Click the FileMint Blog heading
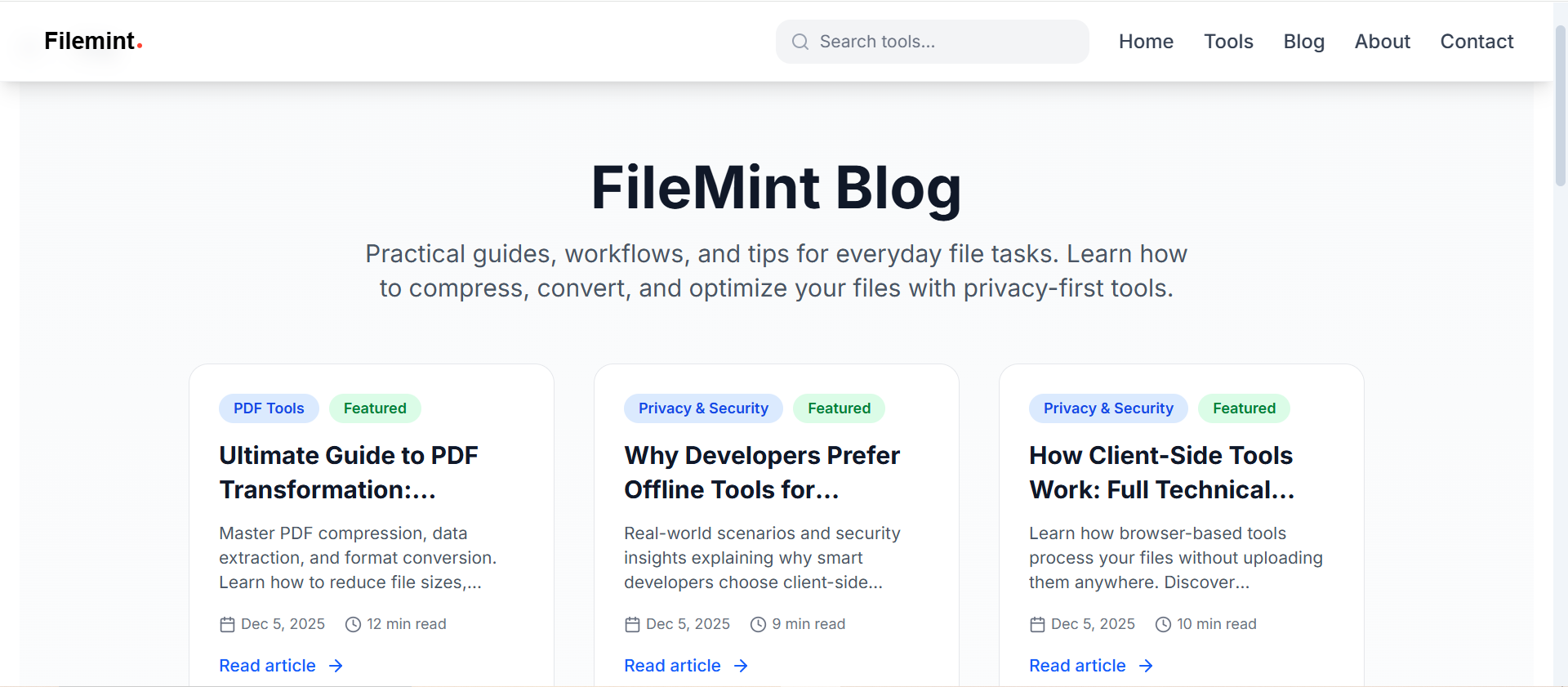 (x=776, y=188)
